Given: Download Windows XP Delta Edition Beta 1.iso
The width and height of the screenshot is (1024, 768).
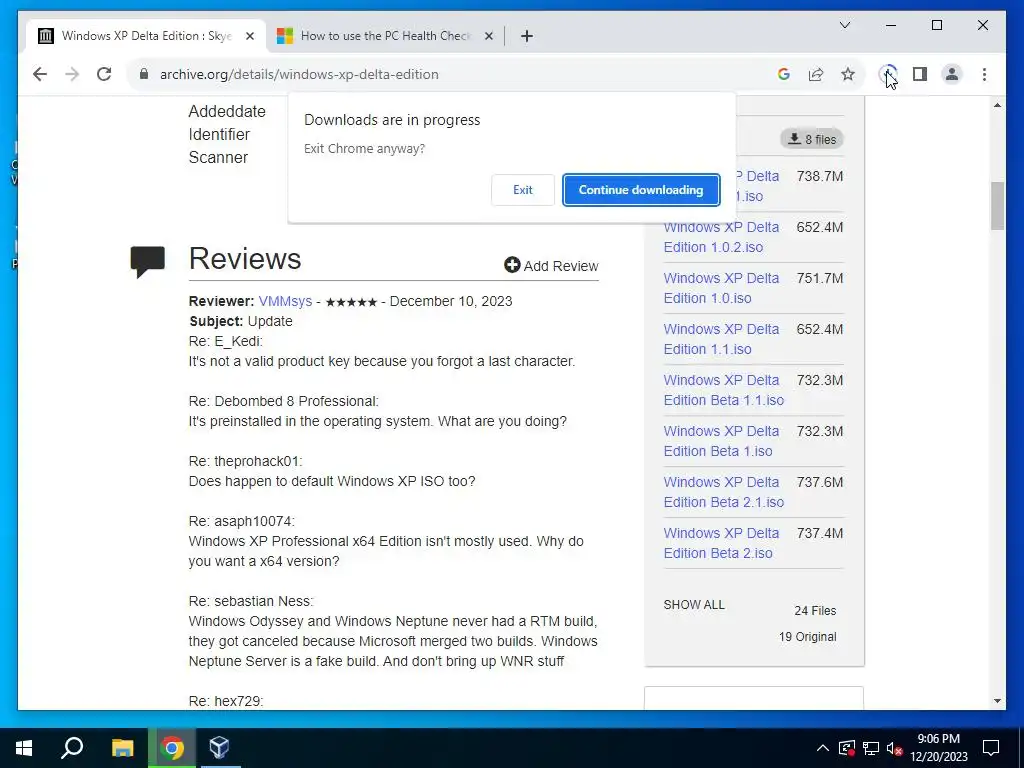Looking at the screenshot, I should pos(721,441).
